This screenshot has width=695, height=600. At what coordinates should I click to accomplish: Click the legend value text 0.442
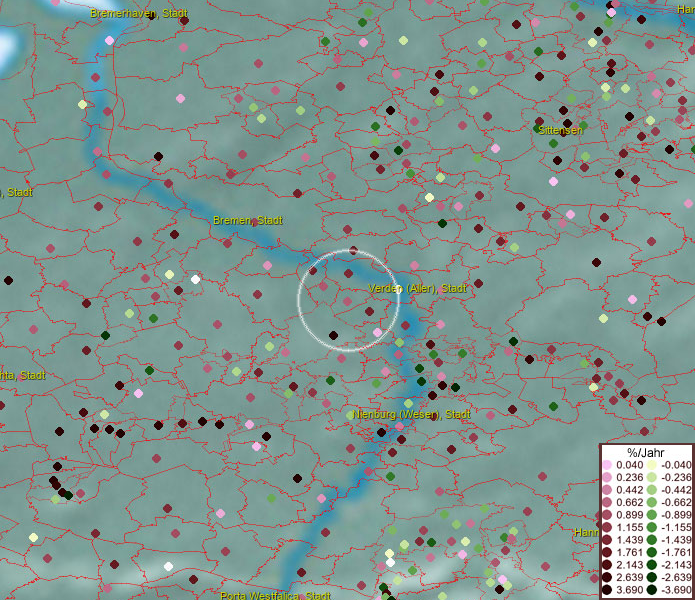(630, 490)
